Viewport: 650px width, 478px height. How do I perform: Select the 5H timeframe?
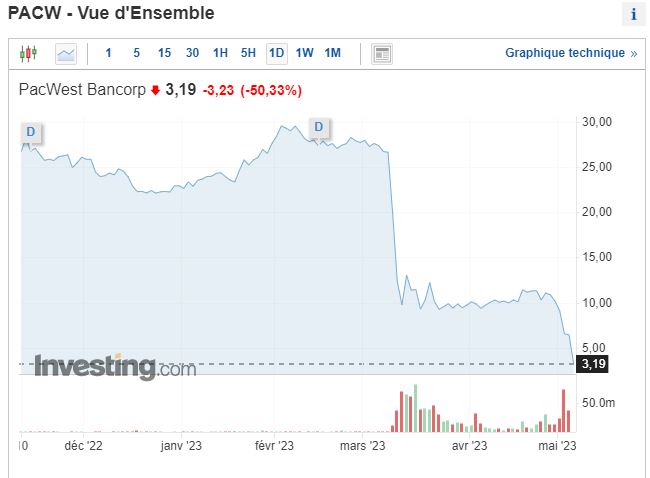(x=249, y=53)
